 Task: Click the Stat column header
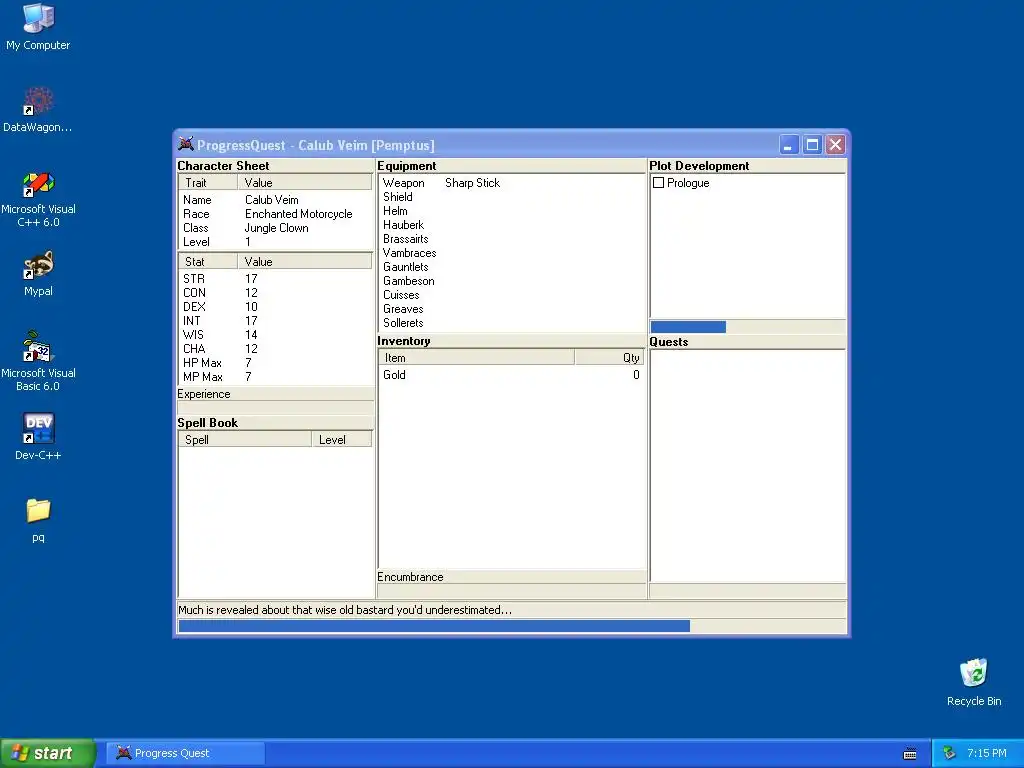(208, 262)
